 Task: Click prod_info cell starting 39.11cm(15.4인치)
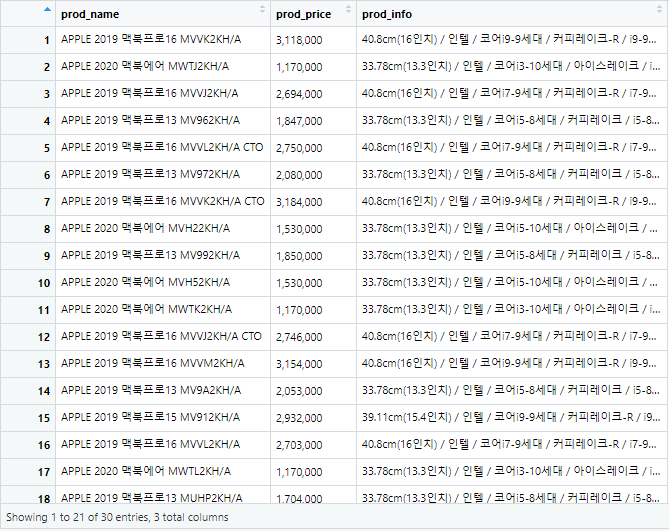tap(512, 418)
